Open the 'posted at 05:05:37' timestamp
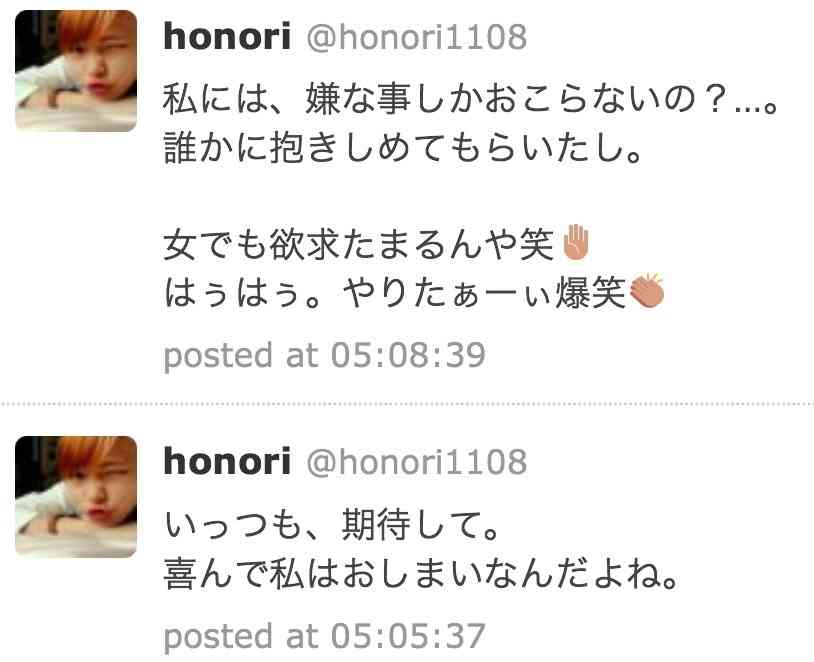The image size is (814, 662). [x=324, y=636]
